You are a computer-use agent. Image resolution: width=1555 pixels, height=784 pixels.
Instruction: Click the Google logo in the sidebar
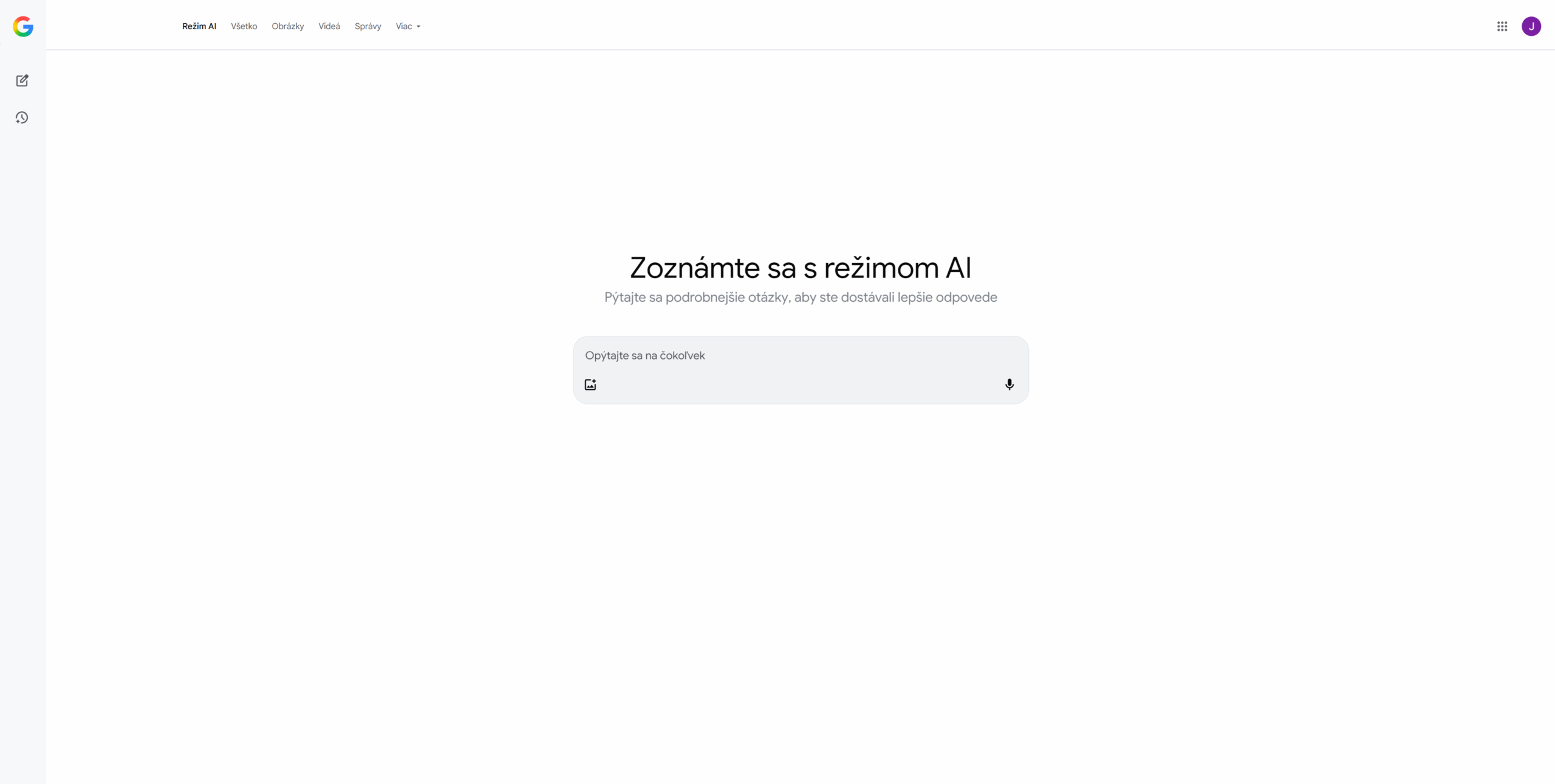point(23,26)
